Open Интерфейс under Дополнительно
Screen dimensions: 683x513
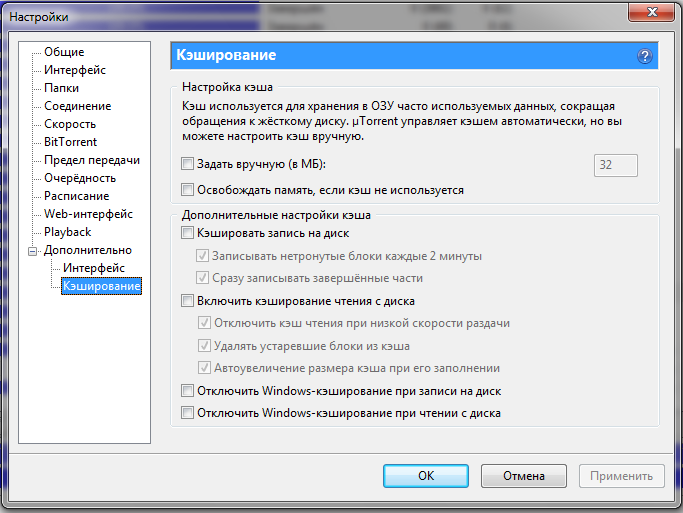pyautogui.click(x=94, y=268)
